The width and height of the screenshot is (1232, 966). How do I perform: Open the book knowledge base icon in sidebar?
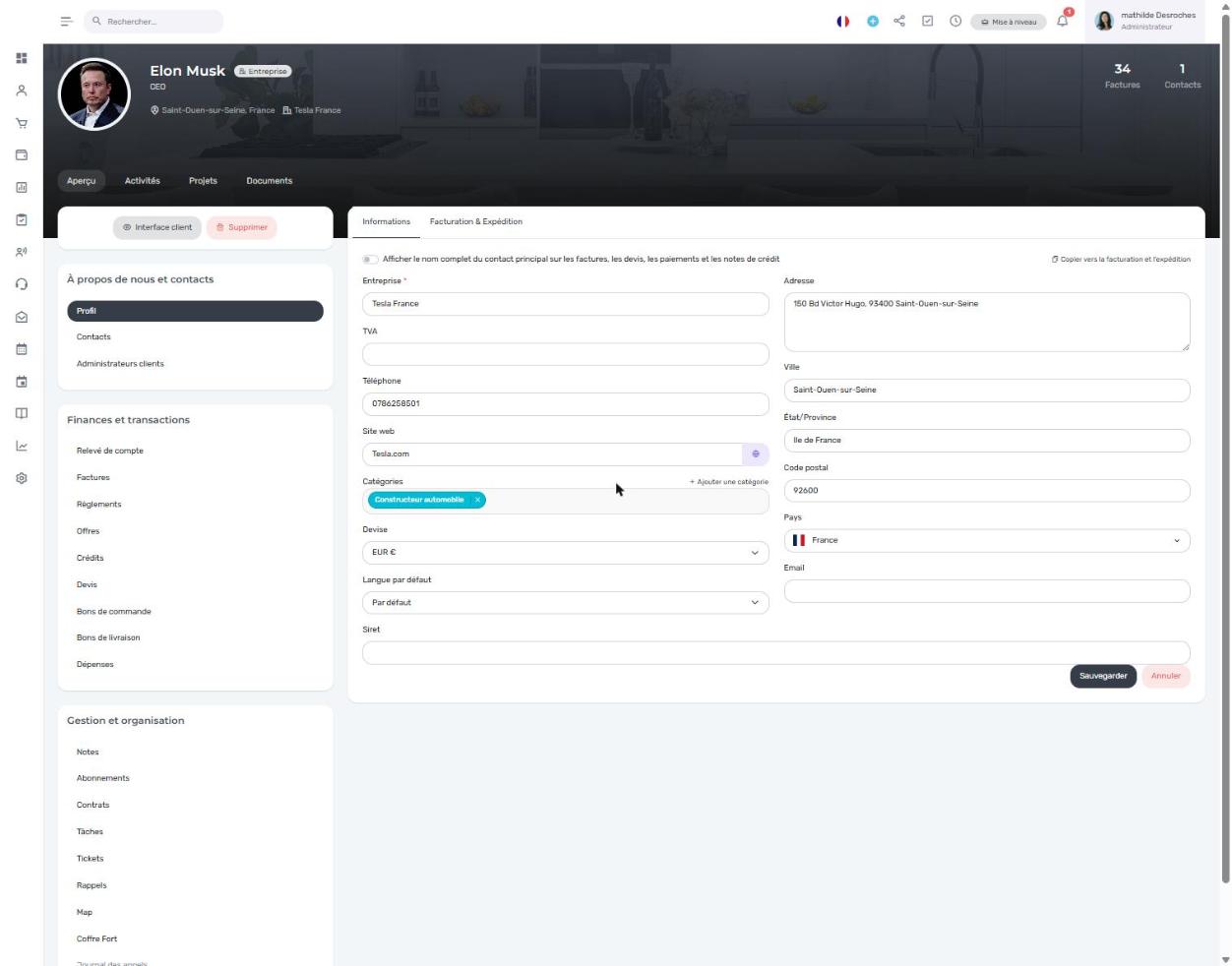pos(22,413)
